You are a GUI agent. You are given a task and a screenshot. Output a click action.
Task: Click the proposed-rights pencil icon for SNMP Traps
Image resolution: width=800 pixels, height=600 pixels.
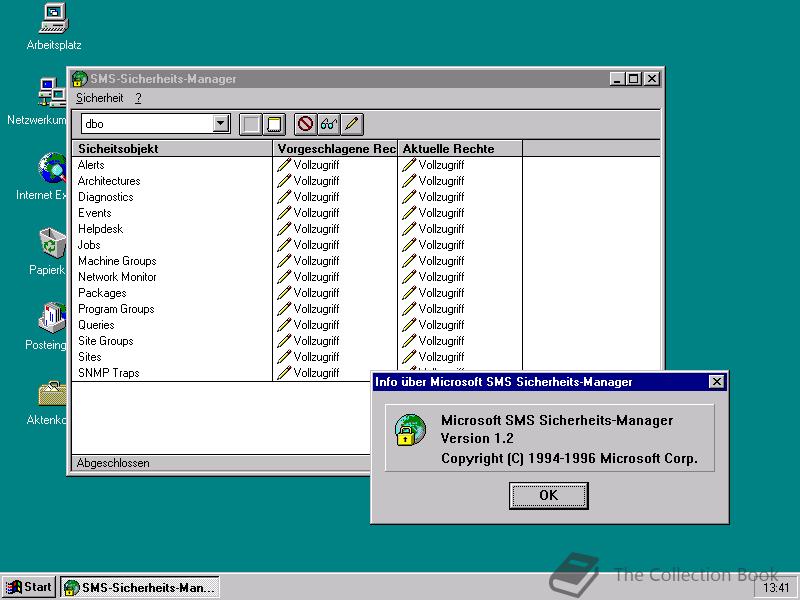pyautogui.click(x=284, y=372)
